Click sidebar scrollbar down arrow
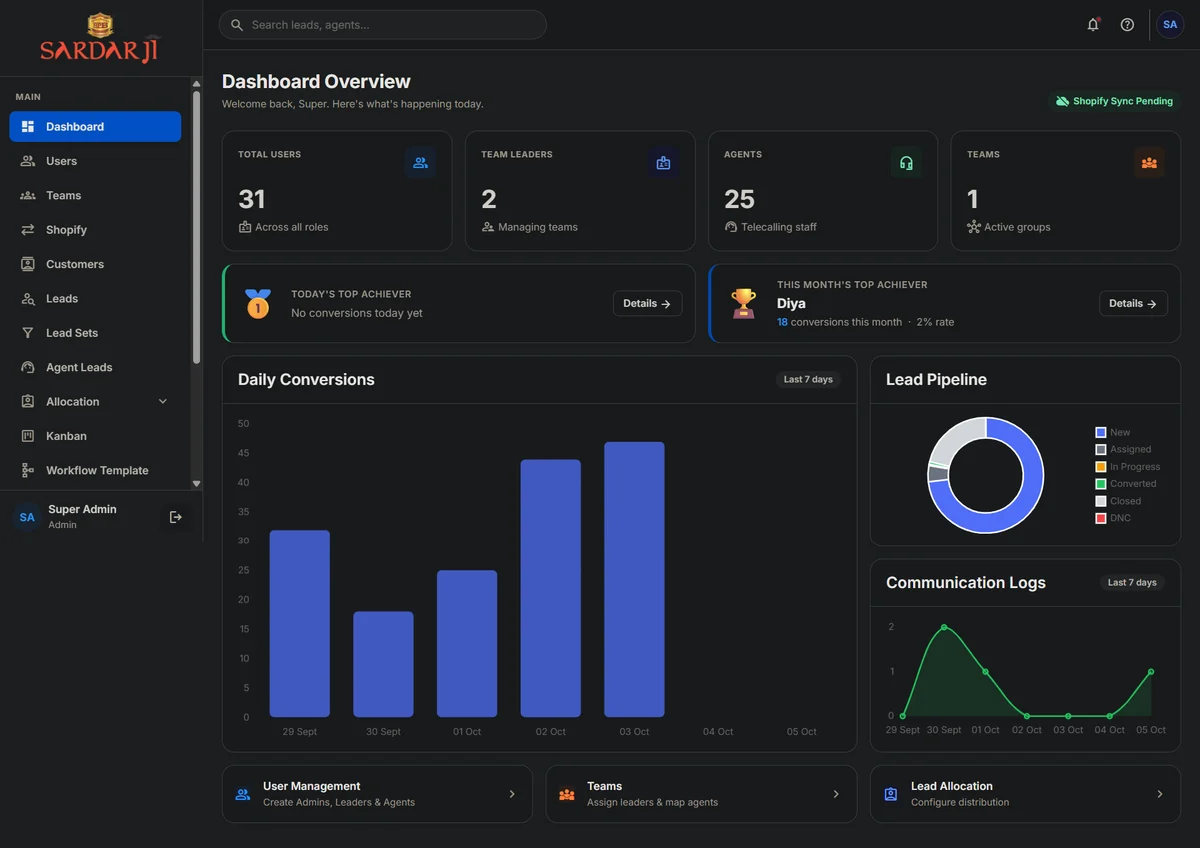The width and height of the screenshot is (1200, 848). [196, 483]
